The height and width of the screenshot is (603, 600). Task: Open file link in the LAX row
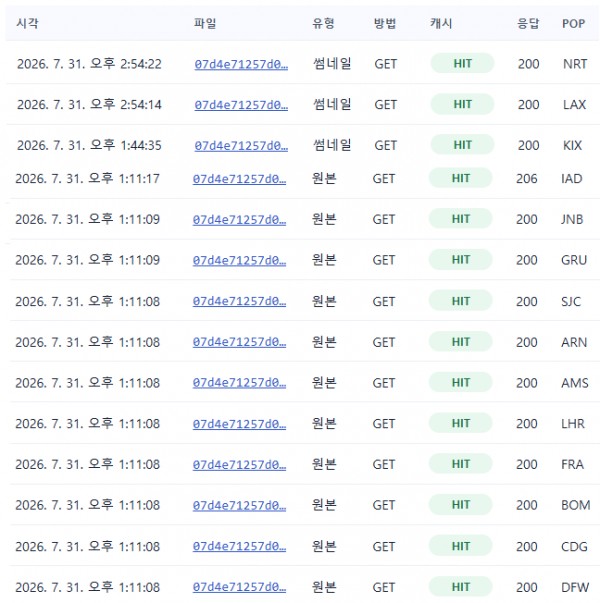pyautogui.click(x=241, y=105)
